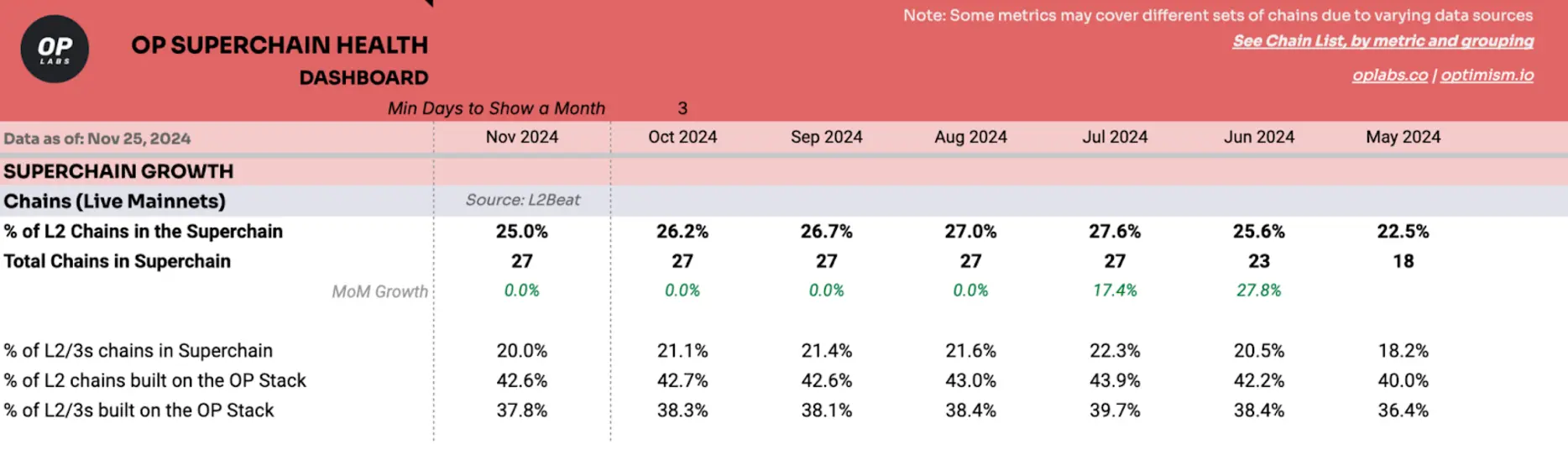Select the Jun 2024 MoM Growth 27.8% cell

click(x=1259, y=290)
